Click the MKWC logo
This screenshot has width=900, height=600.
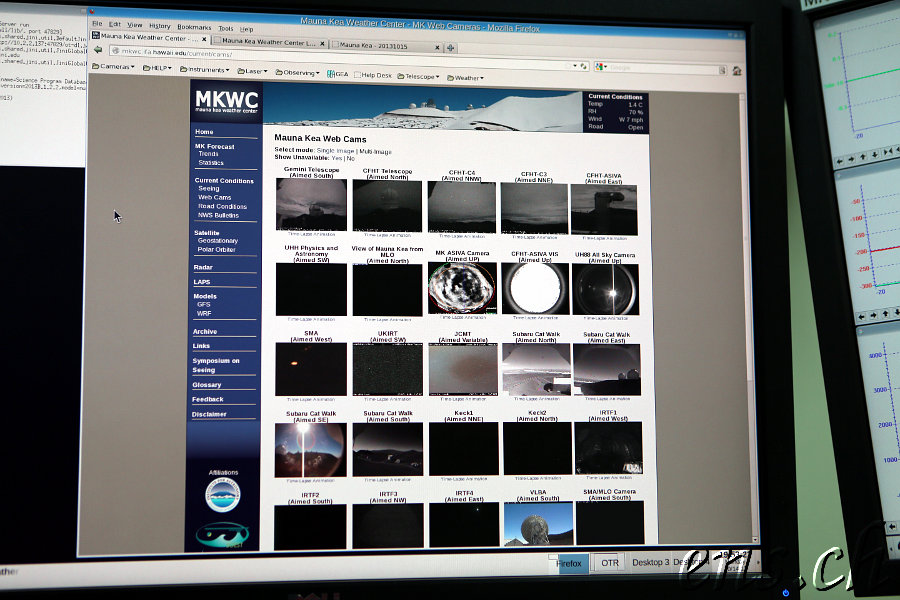(x=226, y=102)
